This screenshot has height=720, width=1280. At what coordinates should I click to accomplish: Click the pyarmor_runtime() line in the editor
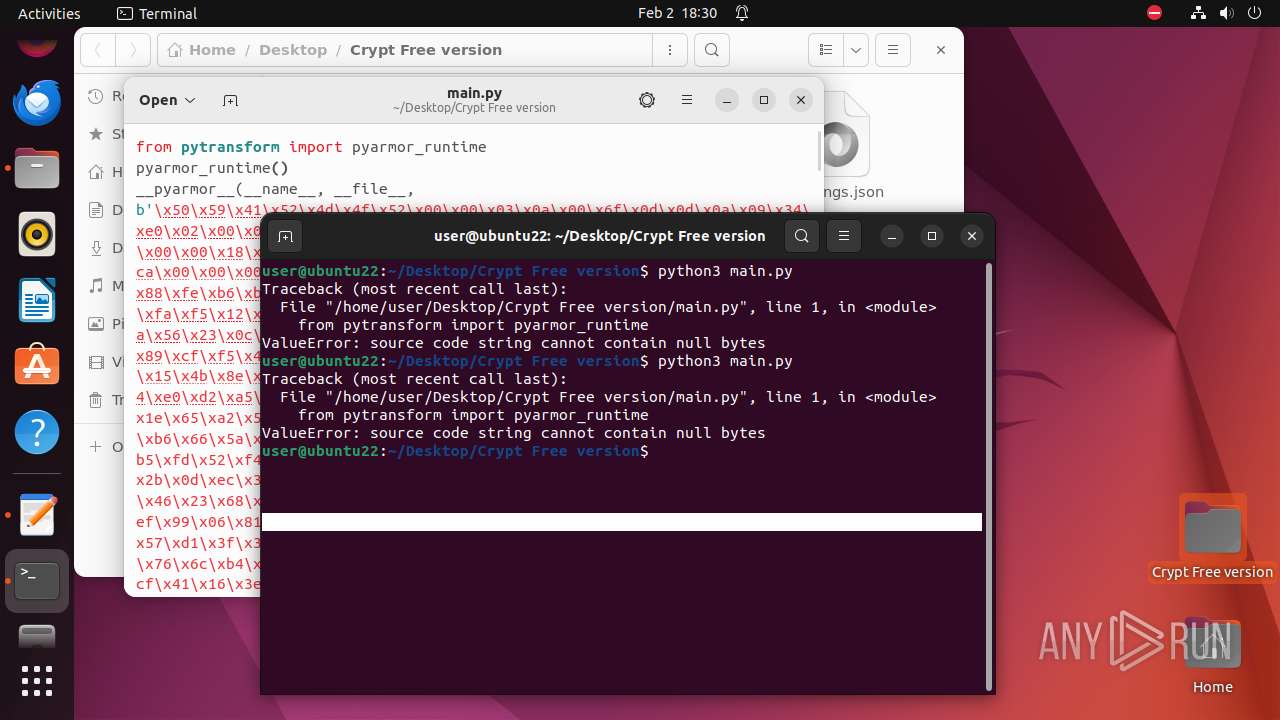click(x=212, y=168)
